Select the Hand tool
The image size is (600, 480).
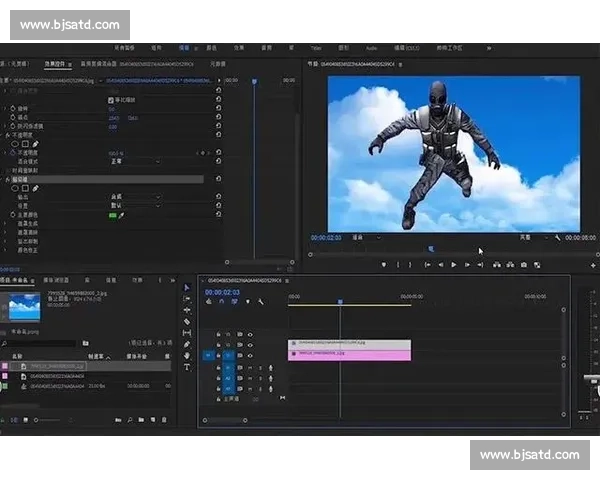pos(187,355)
